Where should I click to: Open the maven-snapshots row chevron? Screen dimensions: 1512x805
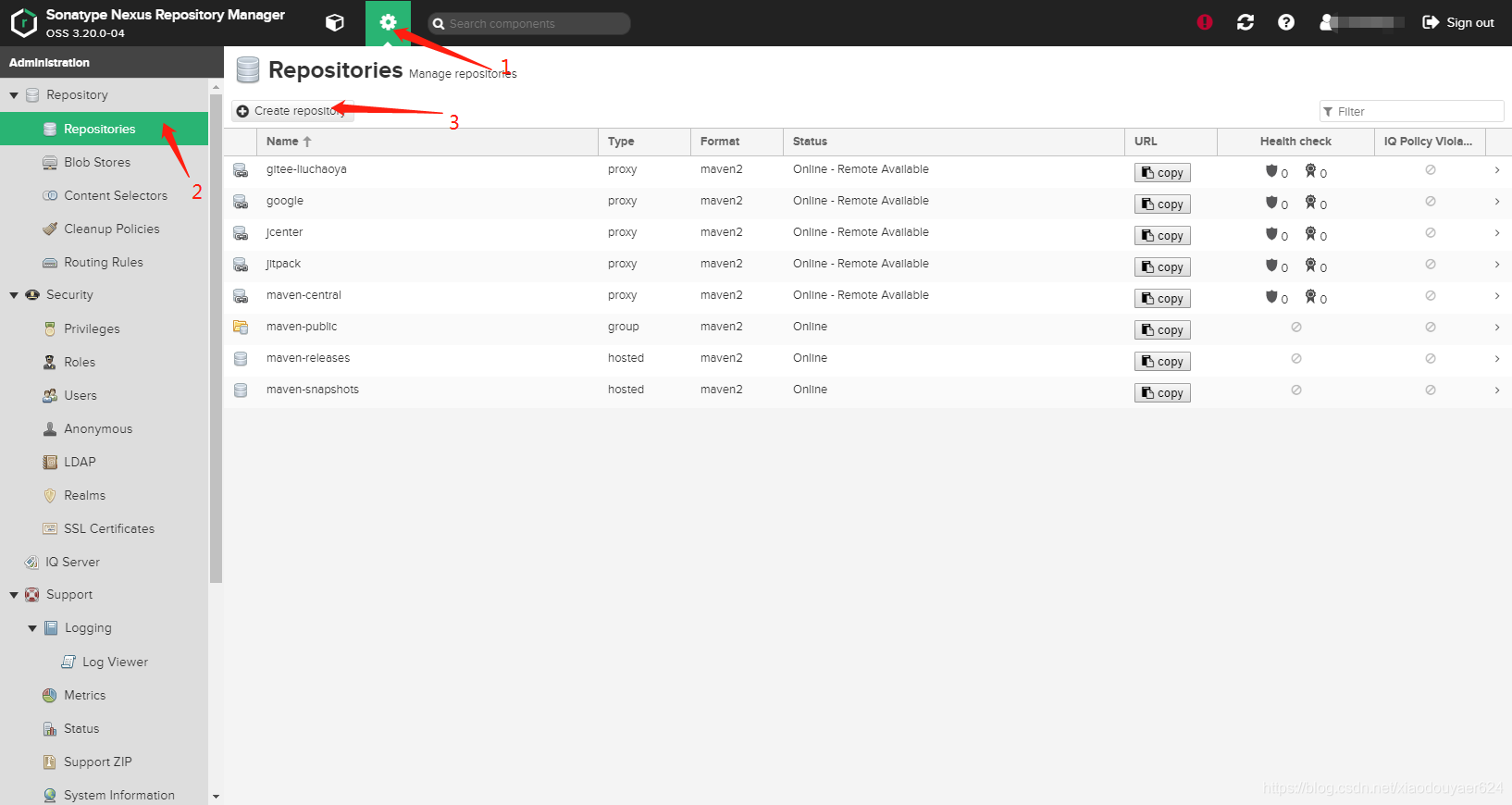tap(1497, 390)
